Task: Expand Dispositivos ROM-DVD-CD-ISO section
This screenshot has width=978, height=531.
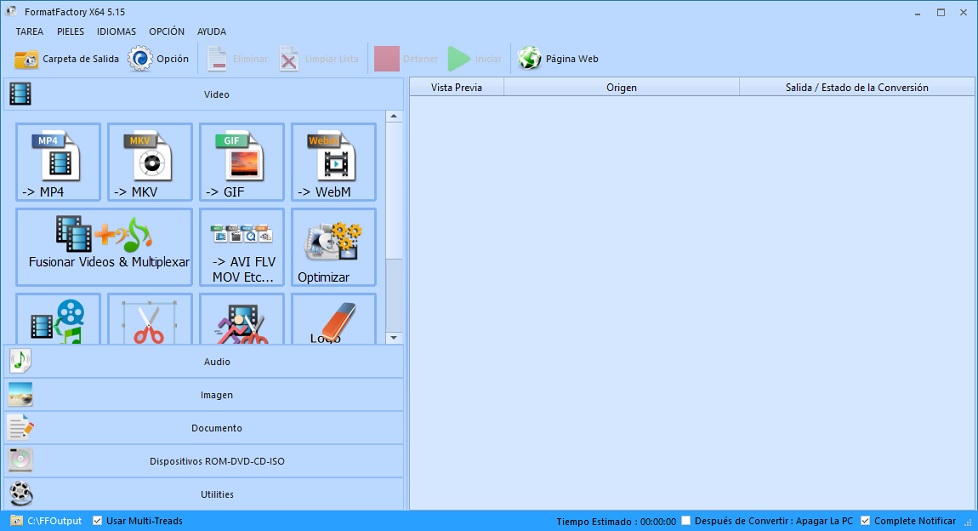Action: click(204, 460)
